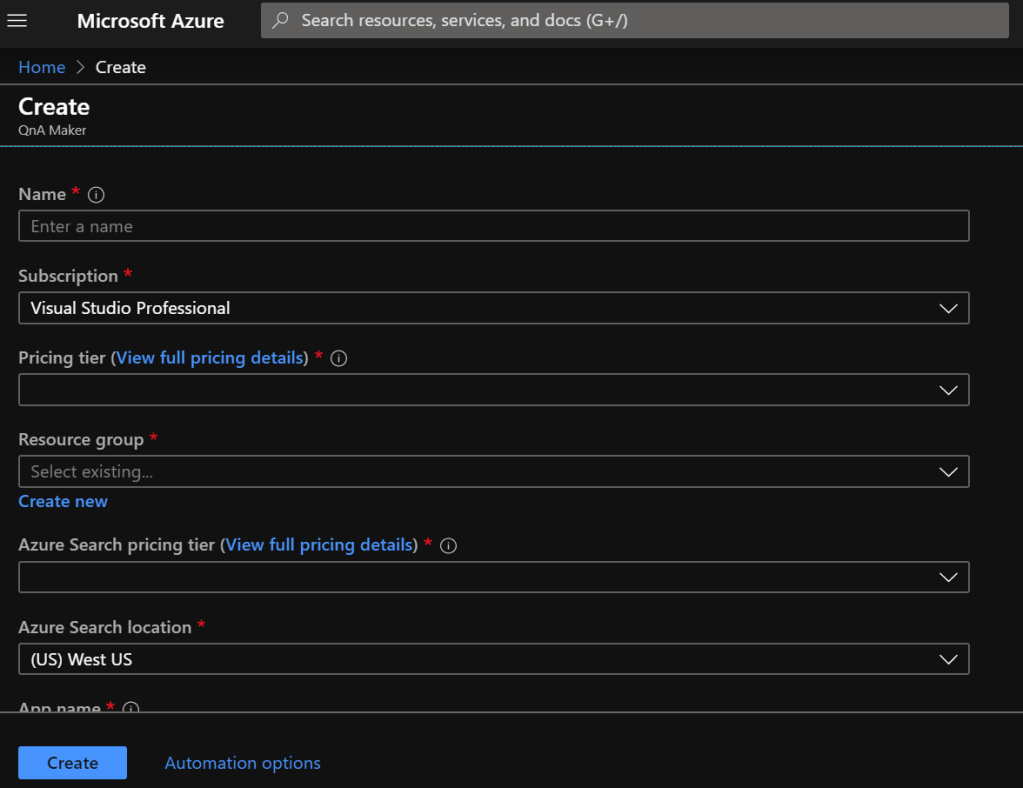1023x788 pixels.
Task: Click the info icon next to App name
Action: [130, 706]
